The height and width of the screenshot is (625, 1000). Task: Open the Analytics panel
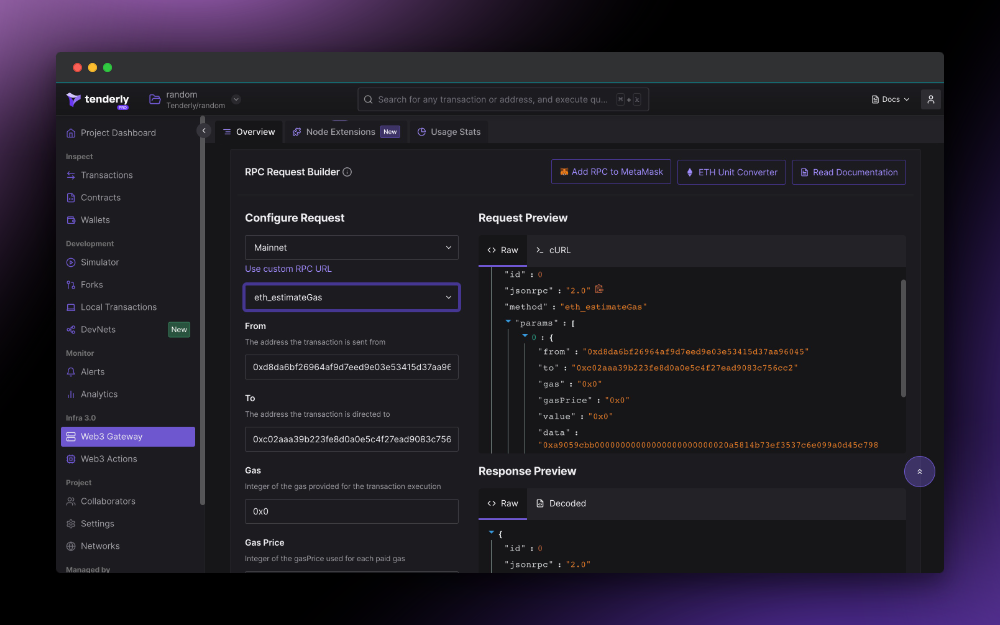98,396
